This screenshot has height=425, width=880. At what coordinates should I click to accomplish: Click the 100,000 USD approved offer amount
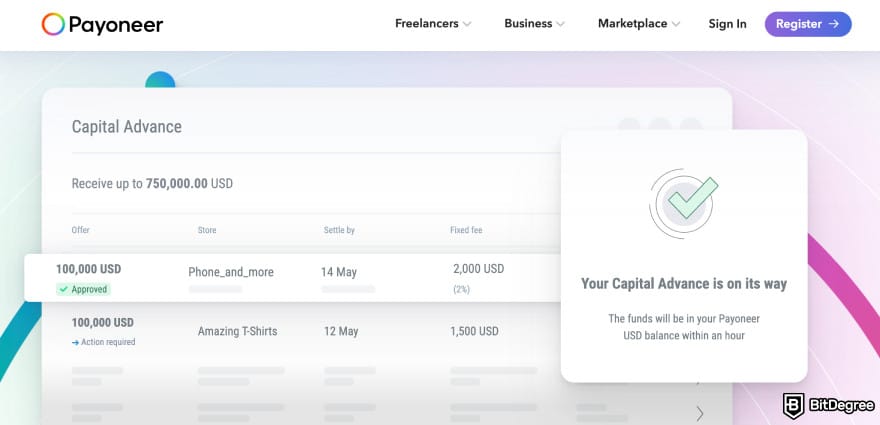88,269
